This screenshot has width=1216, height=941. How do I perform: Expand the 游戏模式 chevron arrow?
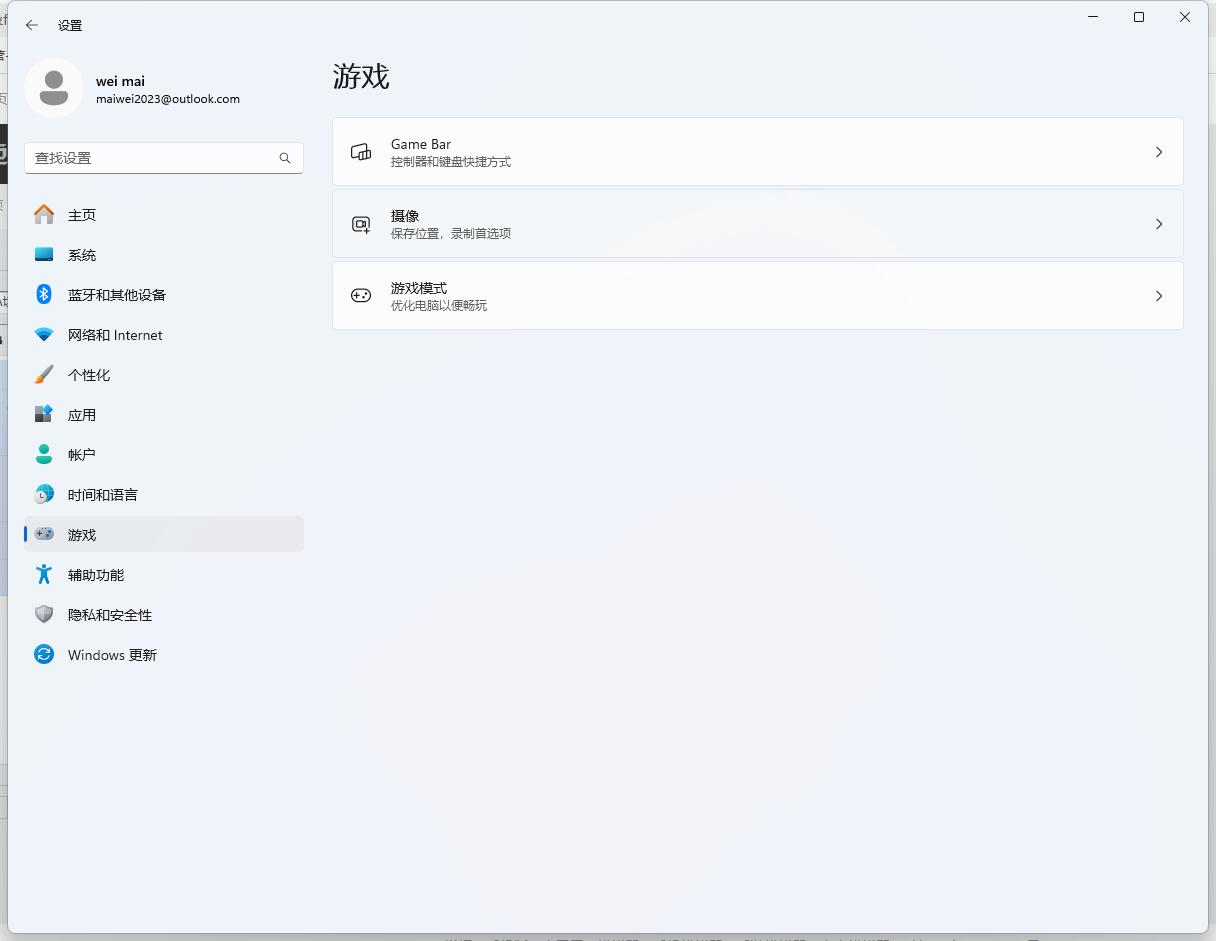1159,296
